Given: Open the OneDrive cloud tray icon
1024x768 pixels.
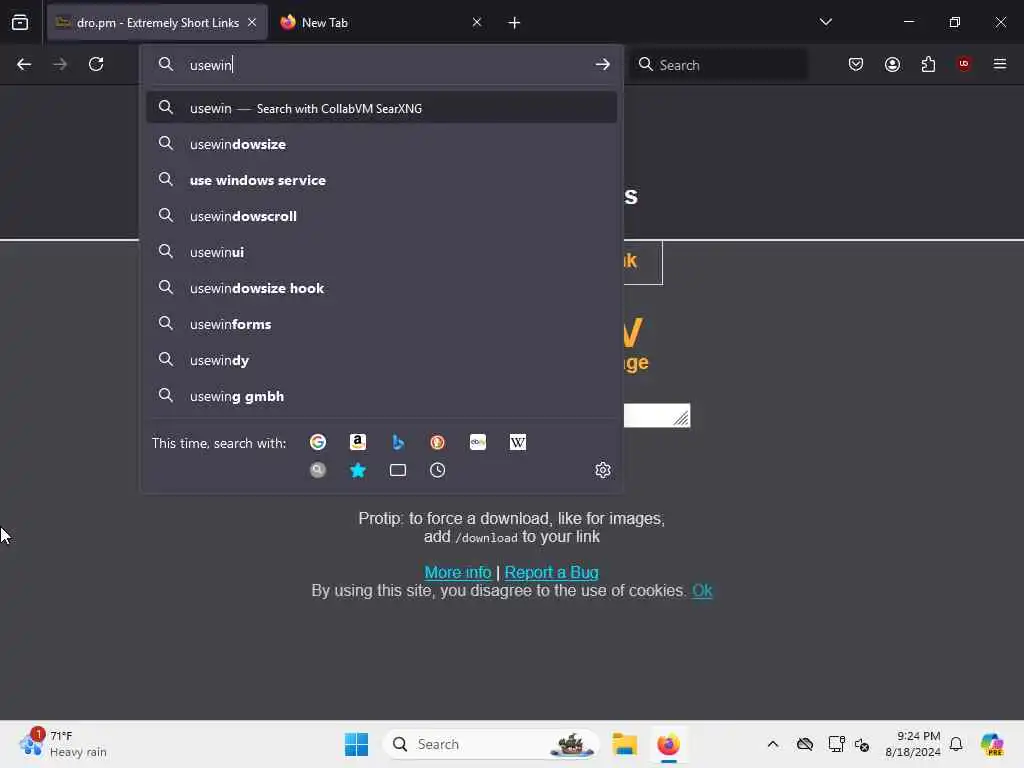Looking at the screenshot, I should click(805, 744).
